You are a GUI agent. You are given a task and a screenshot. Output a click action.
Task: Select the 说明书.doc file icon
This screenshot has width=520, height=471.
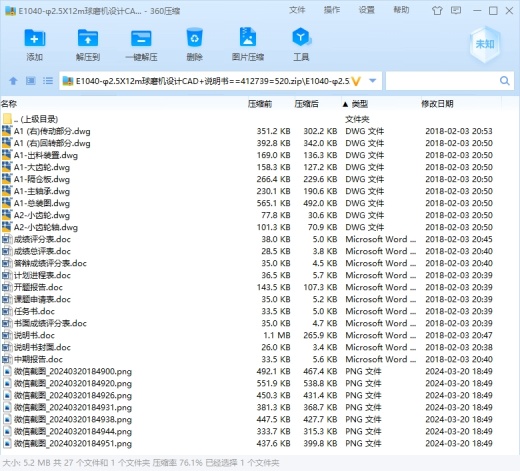[x=7, y=335]
